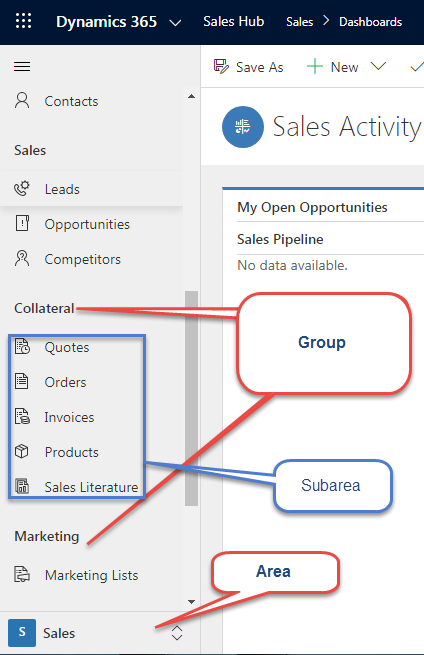Click the Save As button
The height and width of the screenshot is (655, 424).
[249, 66]
